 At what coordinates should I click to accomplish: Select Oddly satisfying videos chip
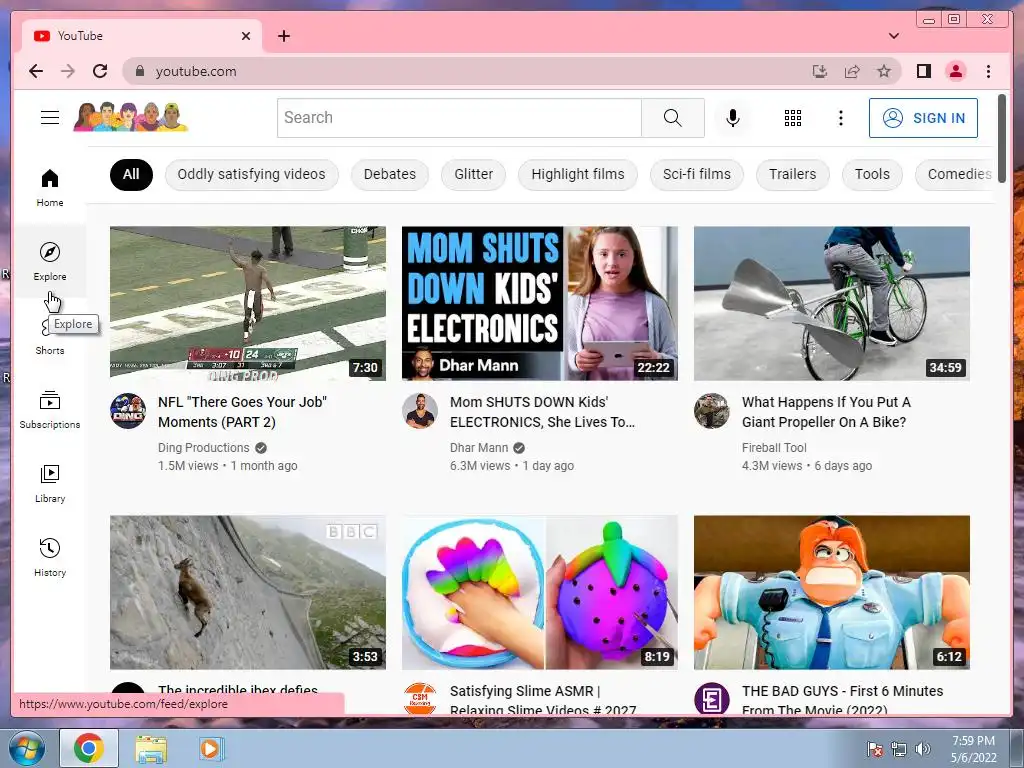tap(251, 174)
